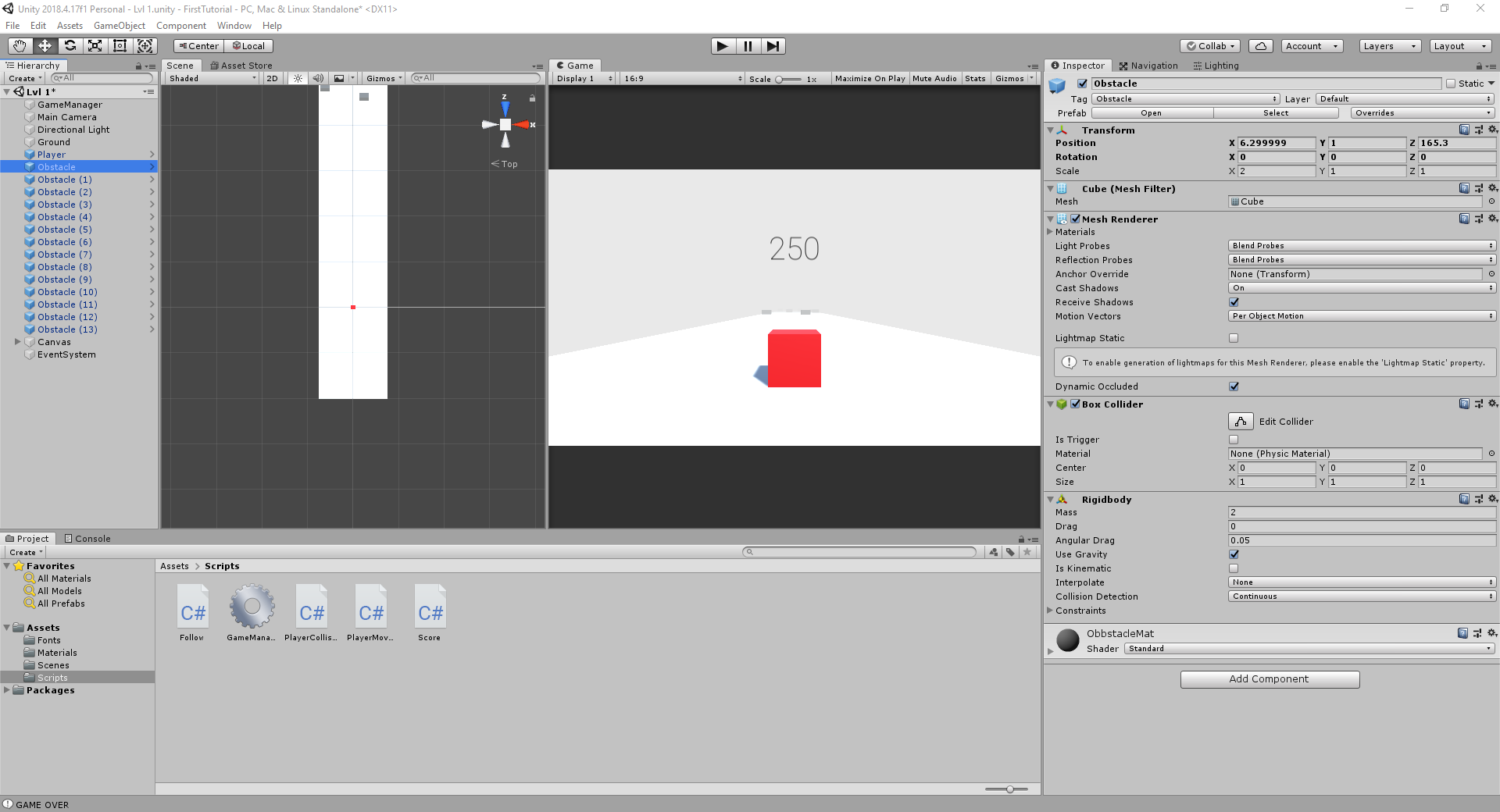
Task: Open the Component menu
Action: [181, 26]
